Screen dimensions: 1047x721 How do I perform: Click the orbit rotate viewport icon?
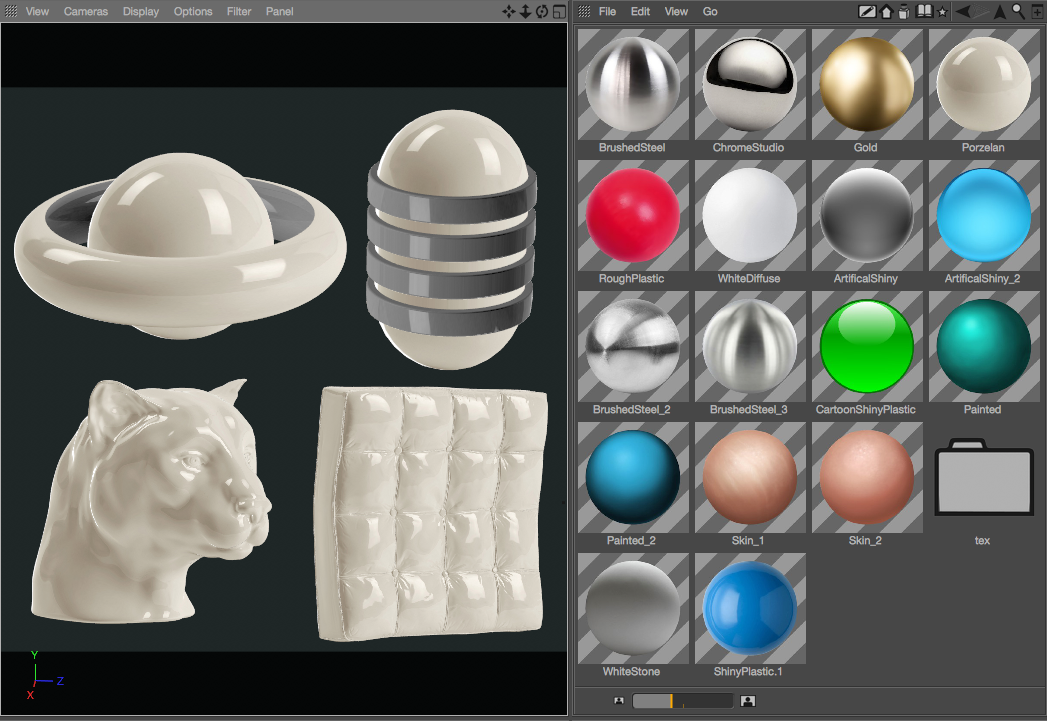[x=542, y=11]
